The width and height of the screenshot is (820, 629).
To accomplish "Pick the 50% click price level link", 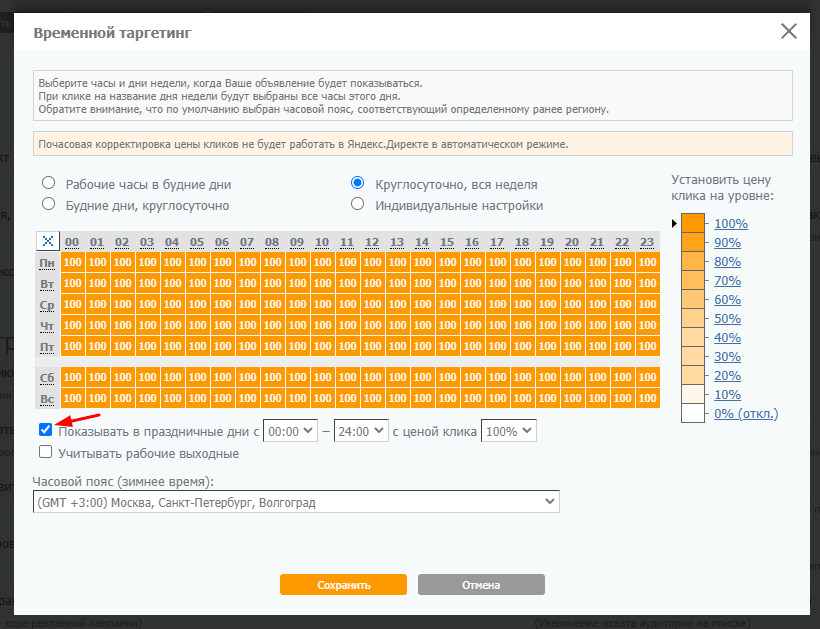I will pyautogui.click(x=727, y=319).
